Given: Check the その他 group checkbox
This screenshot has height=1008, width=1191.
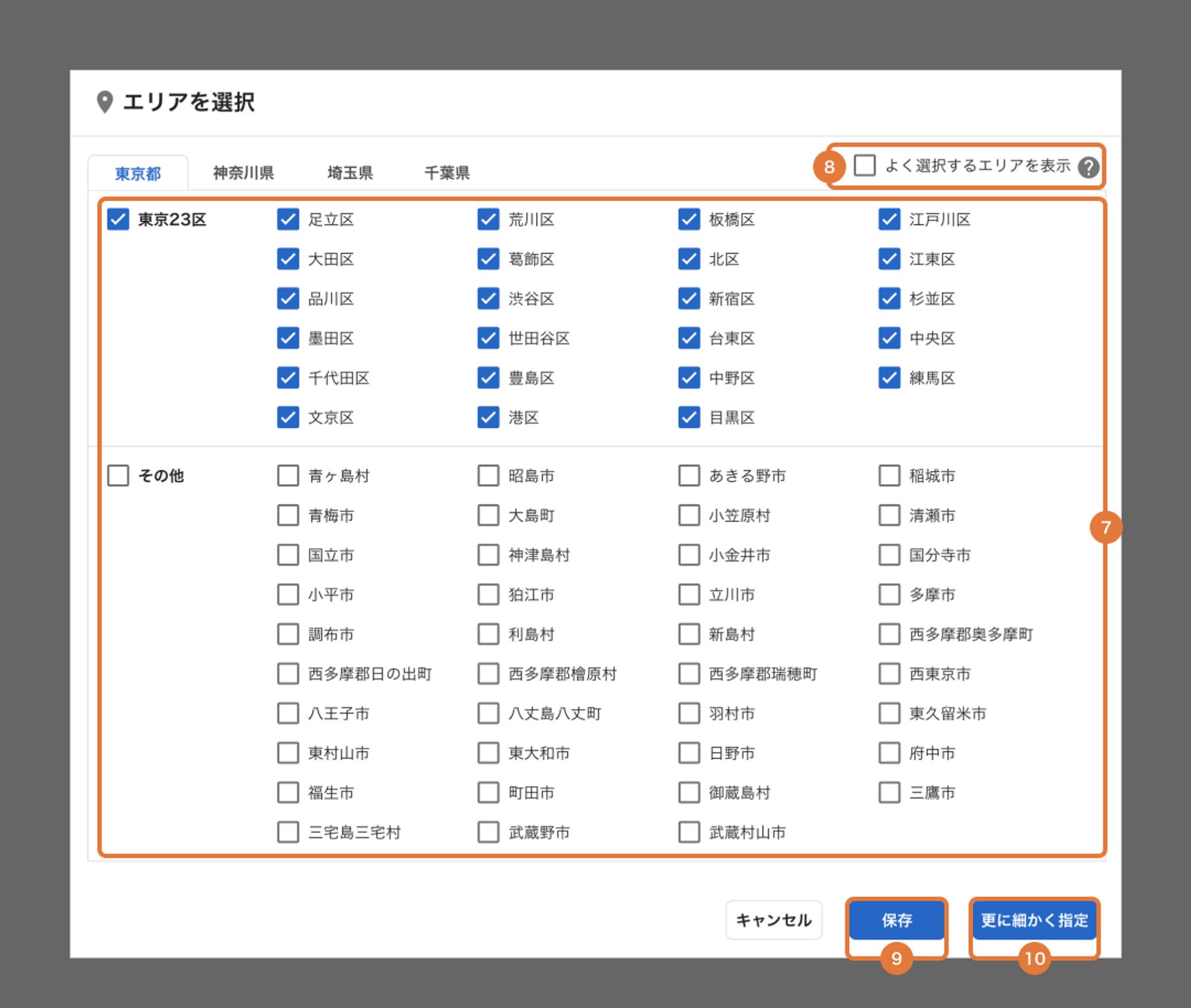Looking at the screenshot, I should (118, 476).
